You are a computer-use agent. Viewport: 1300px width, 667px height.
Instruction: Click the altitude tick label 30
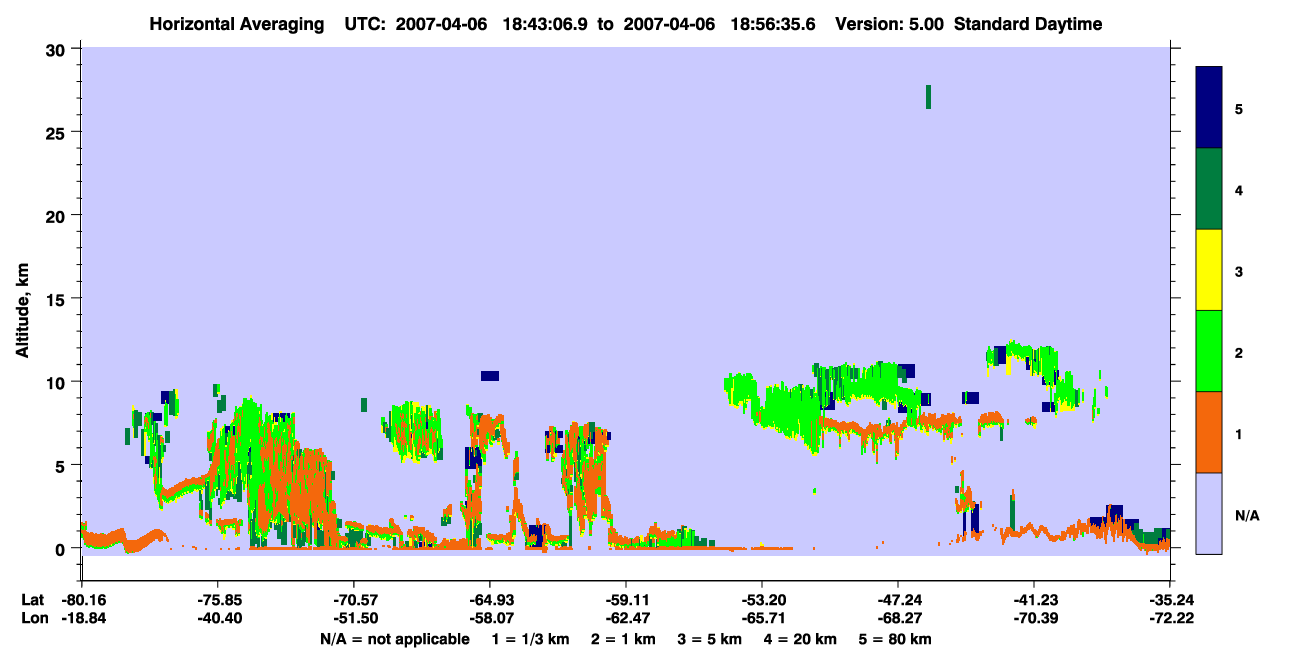coord(56,50)
